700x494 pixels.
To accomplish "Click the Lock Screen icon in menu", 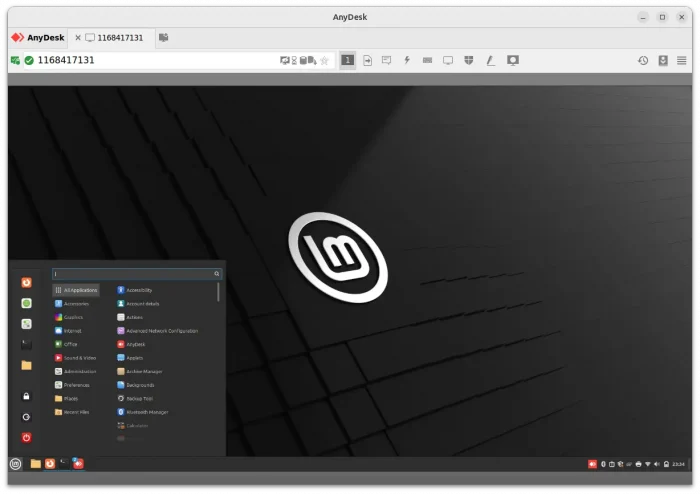I will point(26,396).
